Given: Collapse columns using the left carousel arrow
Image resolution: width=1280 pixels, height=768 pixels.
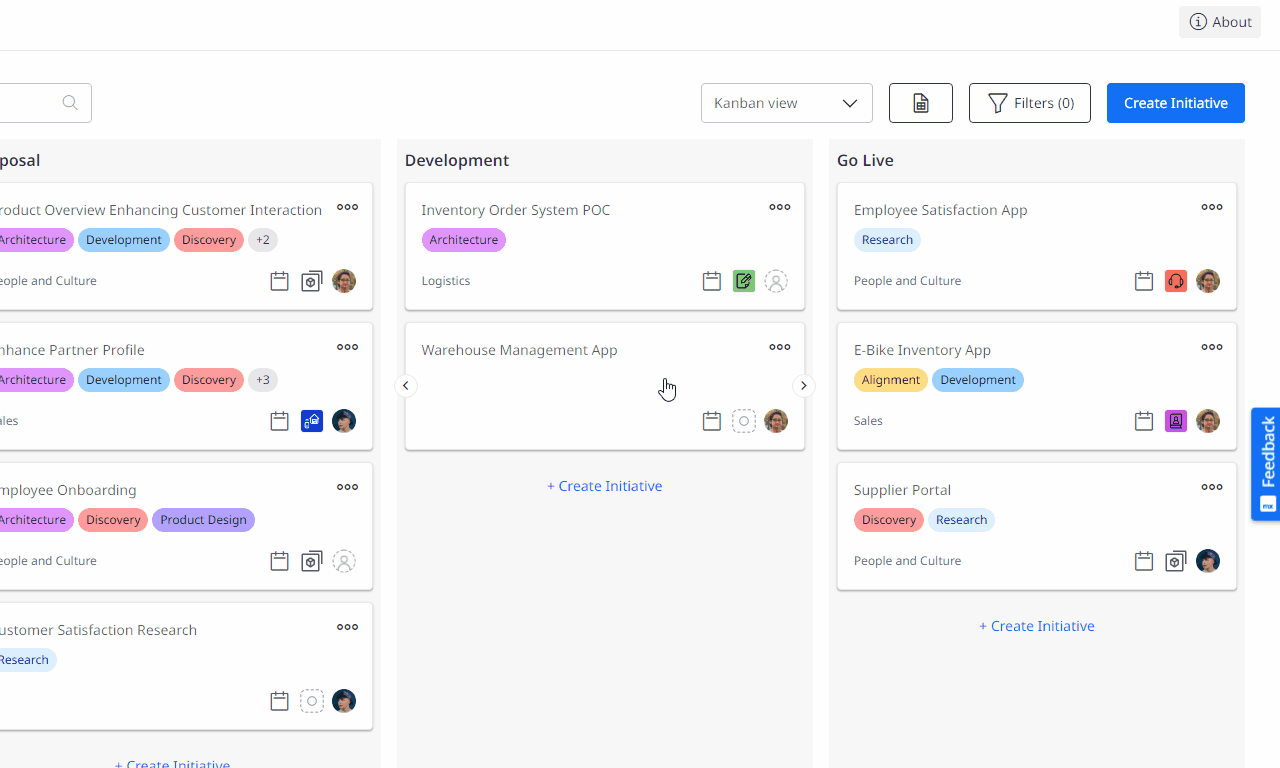Looking at the screenshot, I should pyautogui.click(x=406, y=385).
